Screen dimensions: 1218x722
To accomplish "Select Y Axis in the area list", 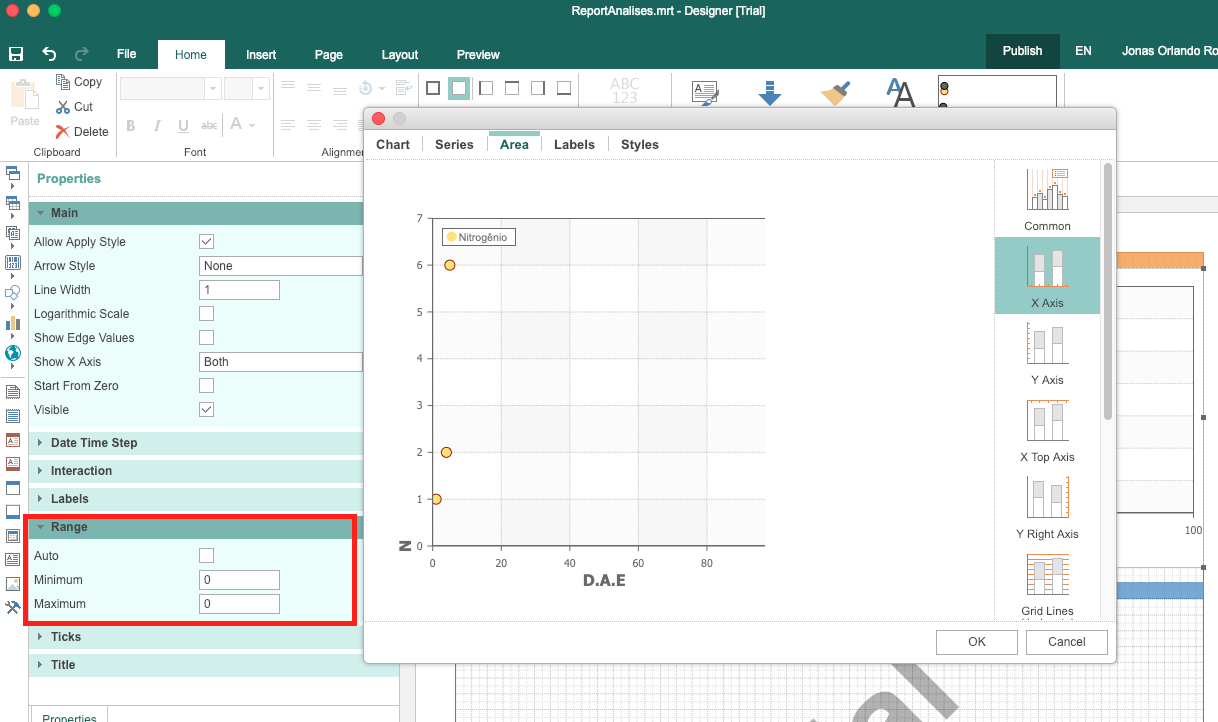I will point(1047,353).
